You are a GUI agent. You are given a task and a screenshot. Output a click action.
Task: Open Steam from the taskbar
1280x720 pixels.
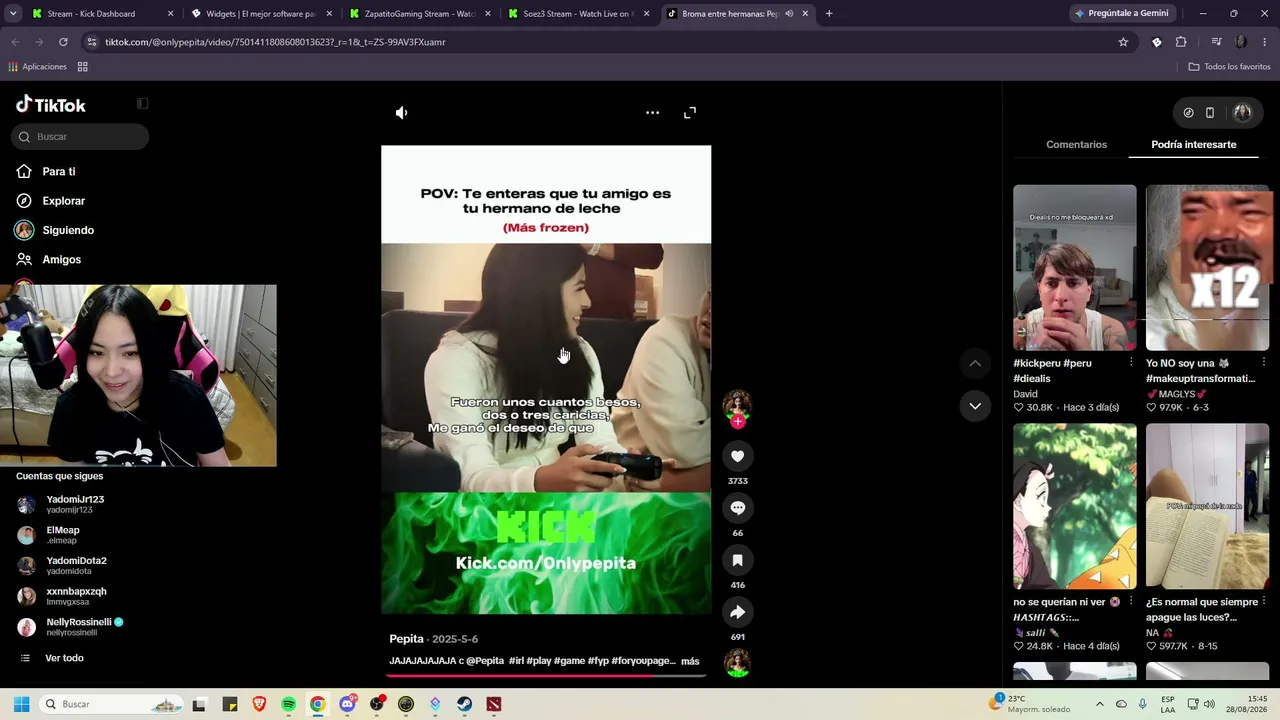pos(464,704)
